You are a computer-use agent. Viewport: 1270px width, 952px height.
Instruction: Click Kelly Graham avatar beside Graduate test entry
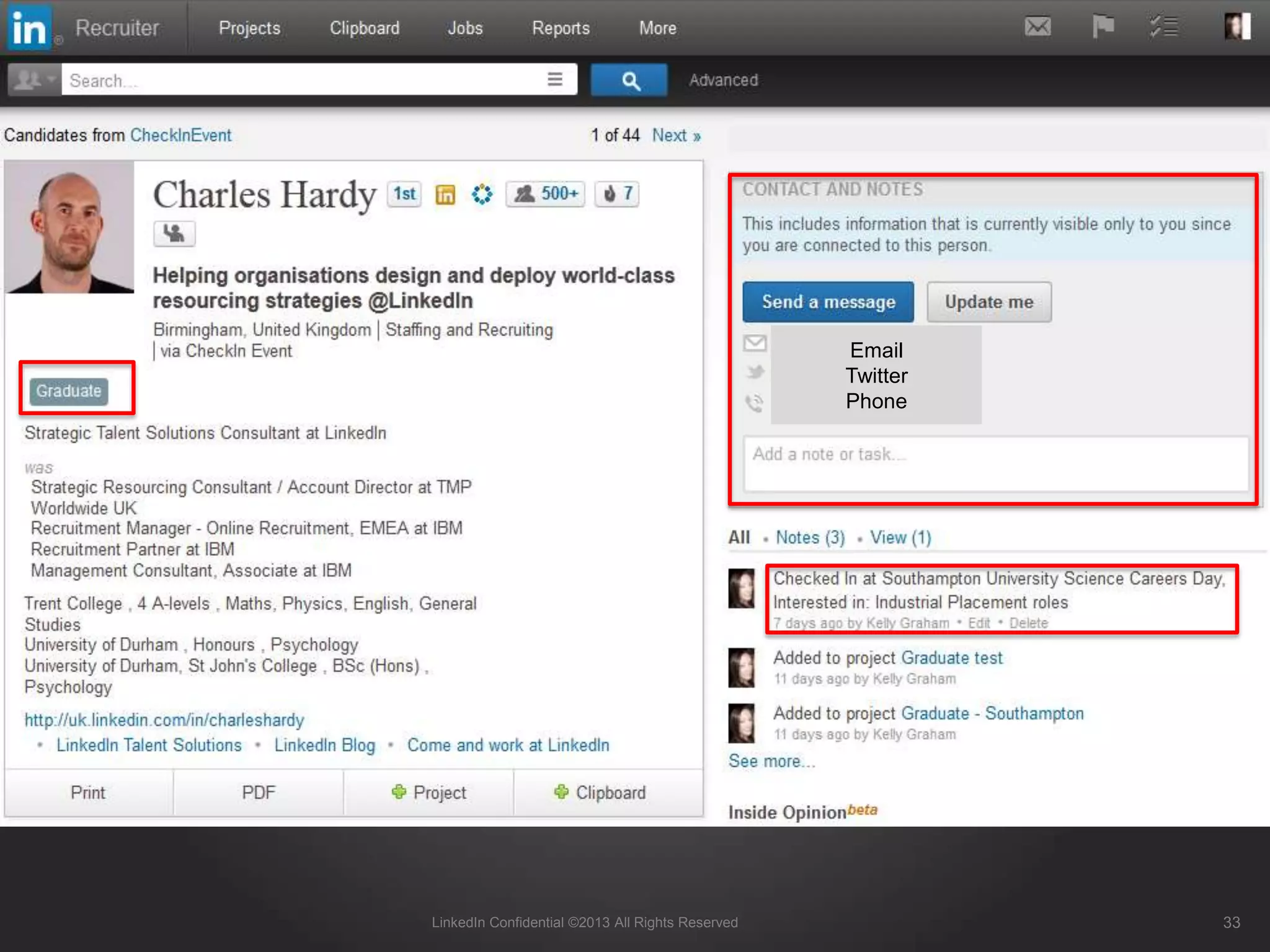pyautogui.click(x=742, y=668)
